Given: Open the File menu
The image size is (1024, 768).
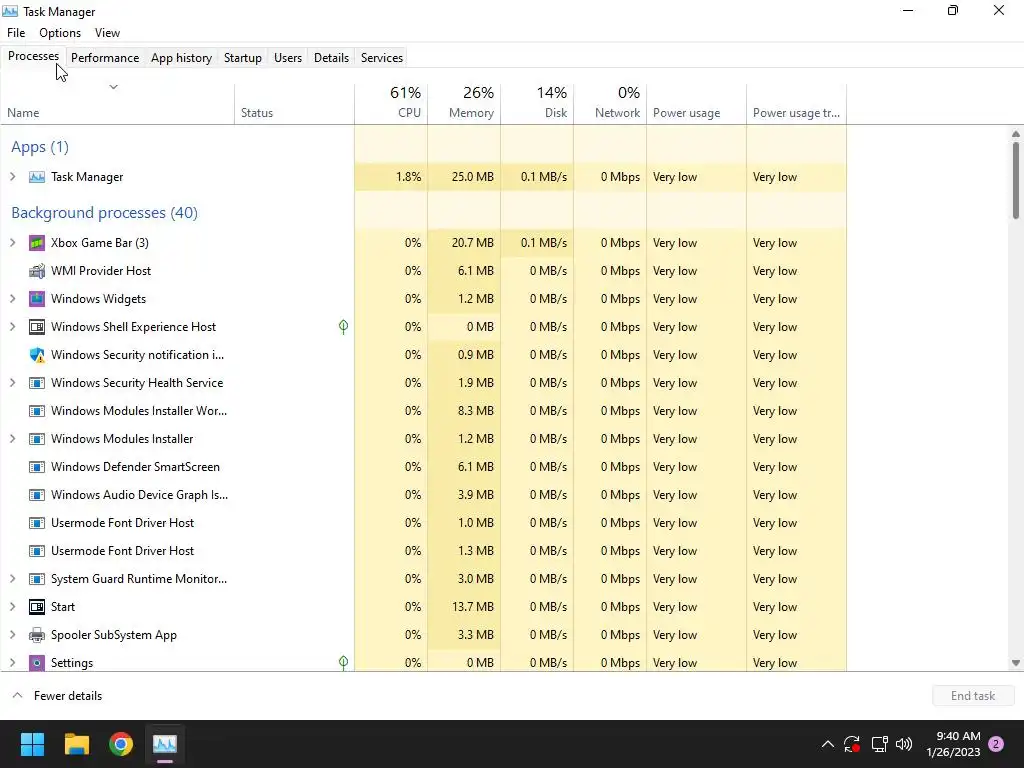Looking at the screenshot, I should (x=16, y=33).
